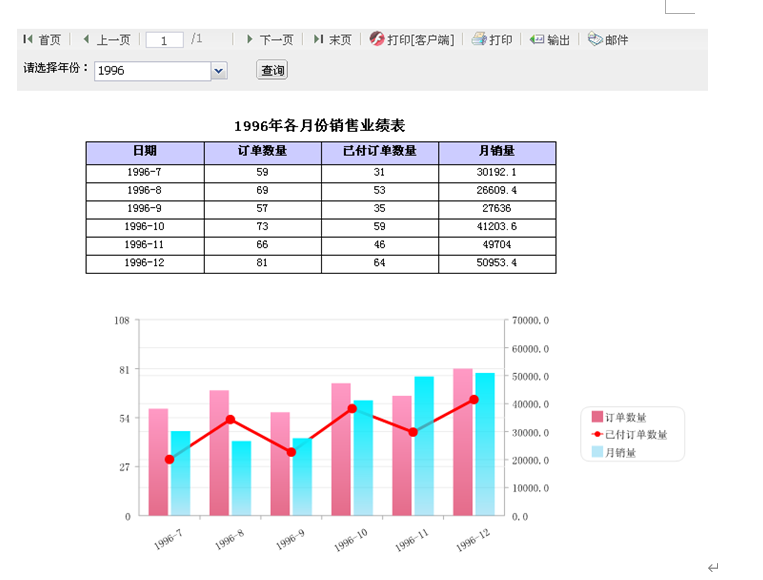Viewport: 763px width, 580px height.
Task: Click the 月销量 cyan legend swatch
Action: (x=597, y=452)
